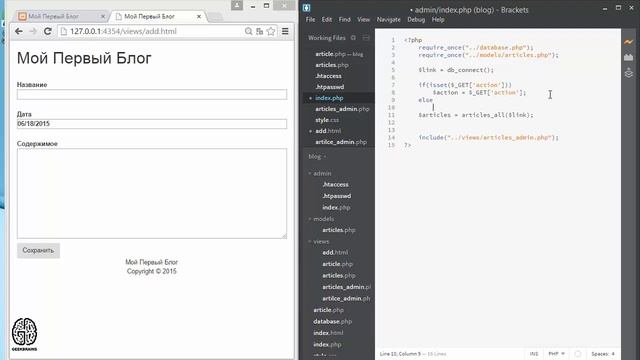Click the Spaces: 4 indentation setting
The height and width of the screenshot is (360, 640).
[603, 353]
